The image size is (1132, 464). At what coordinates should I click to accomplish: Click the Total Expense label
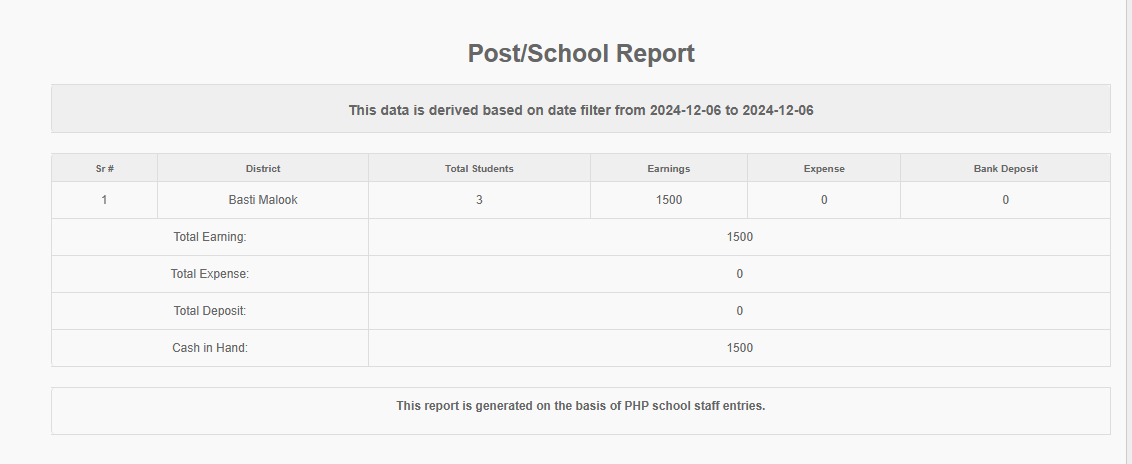[x=210, y=274]
